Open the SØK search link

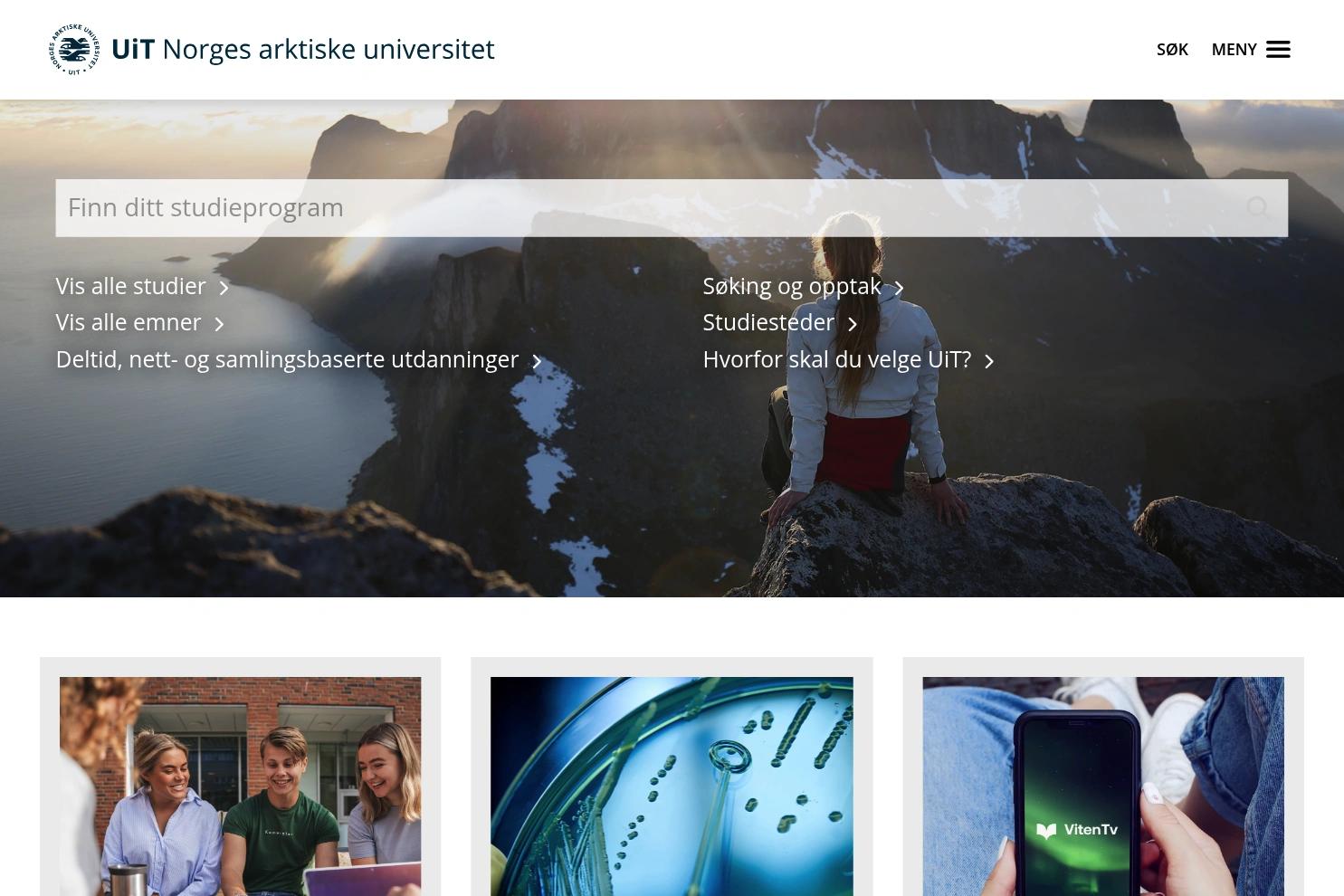(x=1172, y=50)
